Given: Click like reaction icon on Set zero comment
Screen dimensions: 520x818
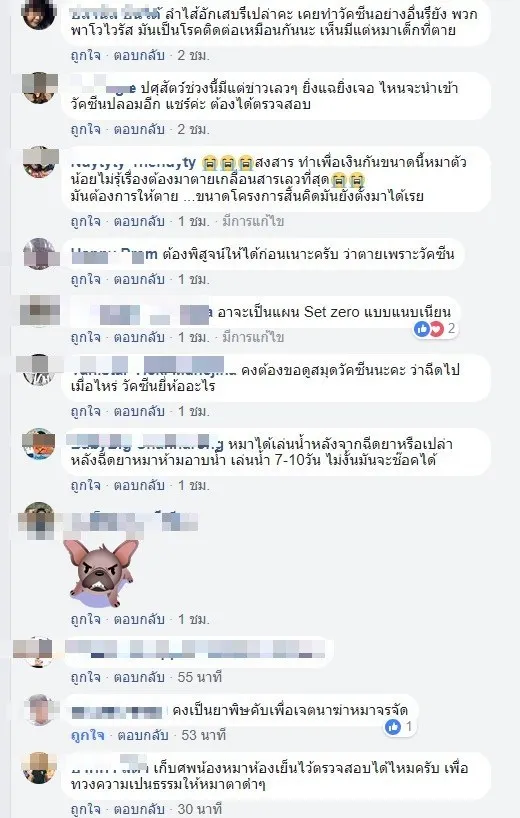Looking at the screenshot, I should tap(421, 329).
